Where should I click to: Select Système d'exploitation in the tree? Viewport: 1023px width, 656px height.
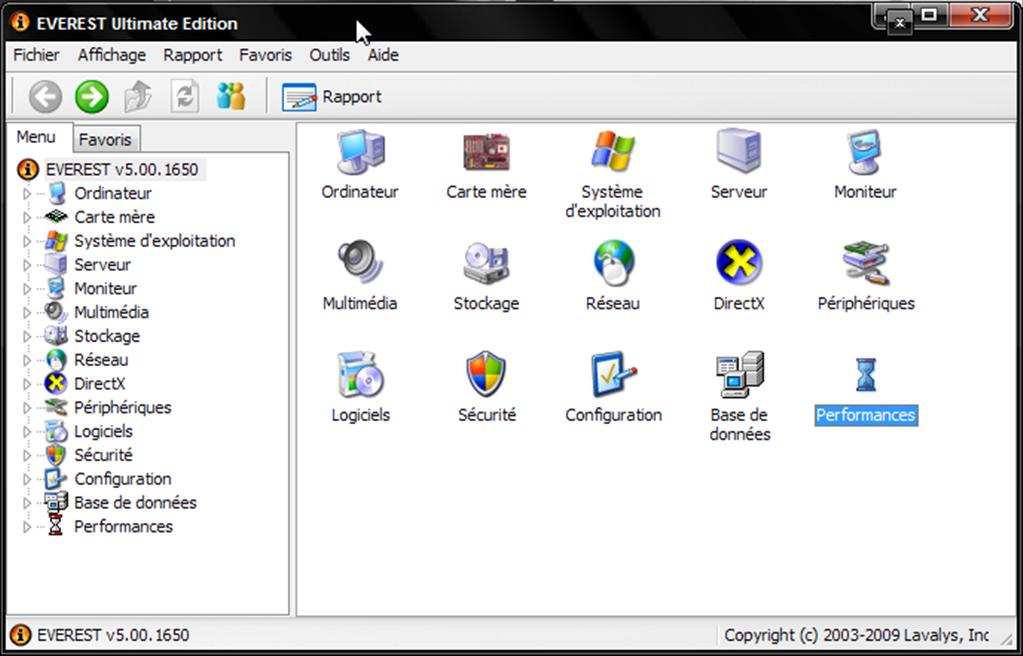tap(155, 242)
